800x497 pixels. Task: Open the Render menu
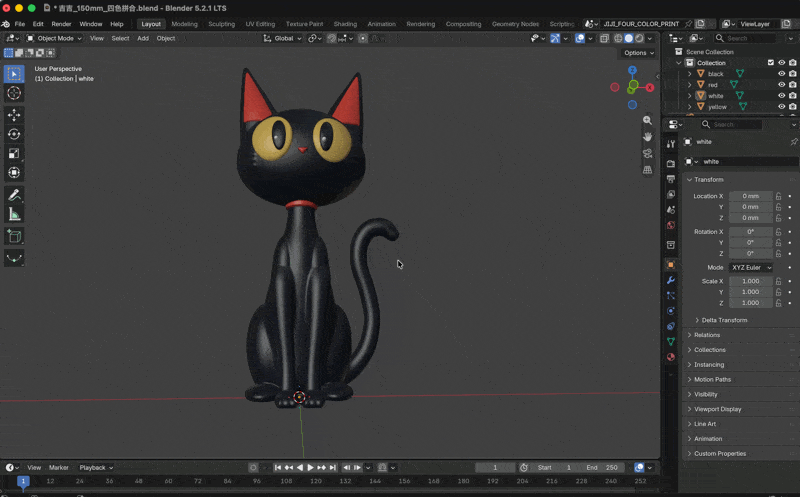tap(61, 24)
